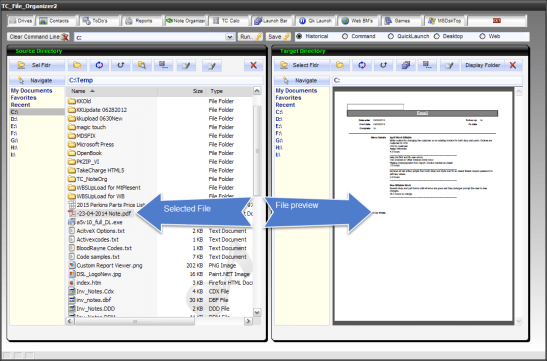The width and height of the screenshot is (547, 361).
Task: Click the red exit icon button in top toolbar
Action: pyautogui.click(x=497, y=21)
